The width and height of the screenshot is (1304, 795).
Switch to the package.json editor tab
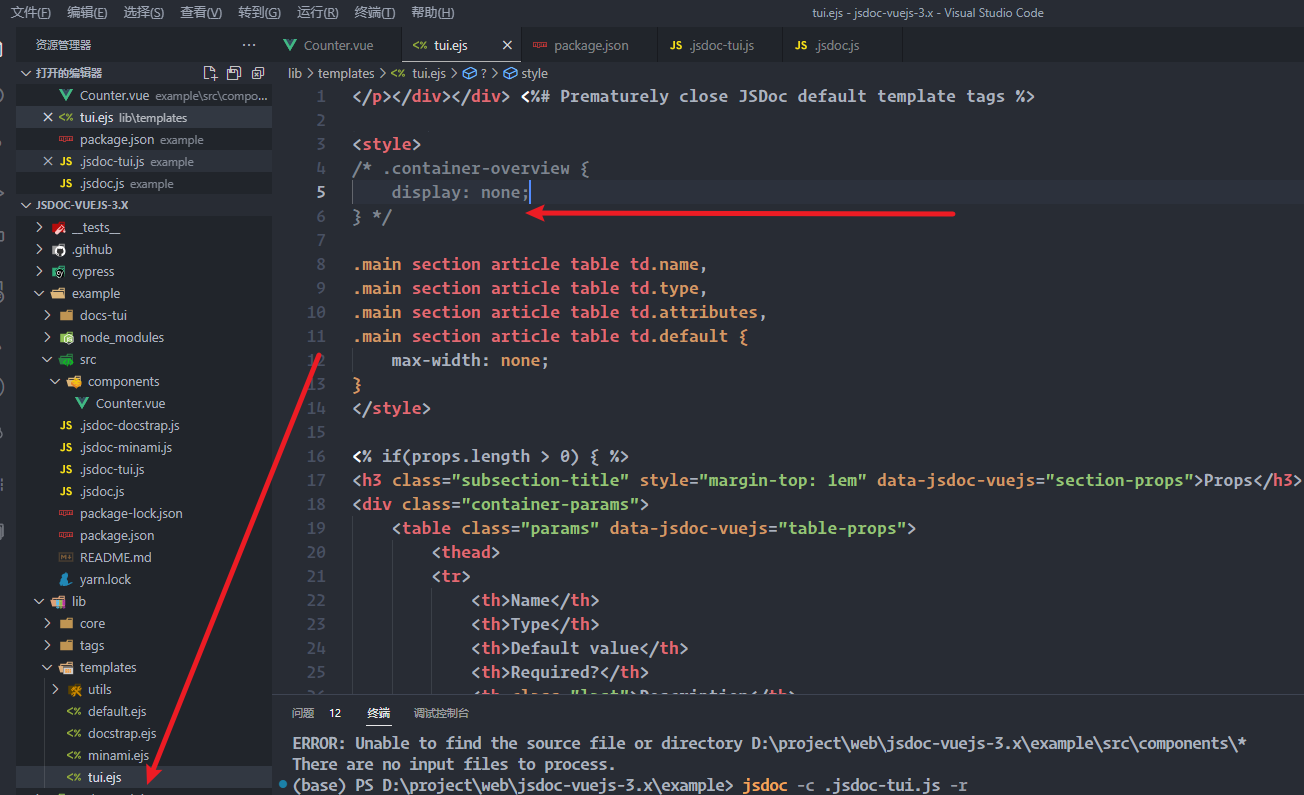[x=590, y=45]
